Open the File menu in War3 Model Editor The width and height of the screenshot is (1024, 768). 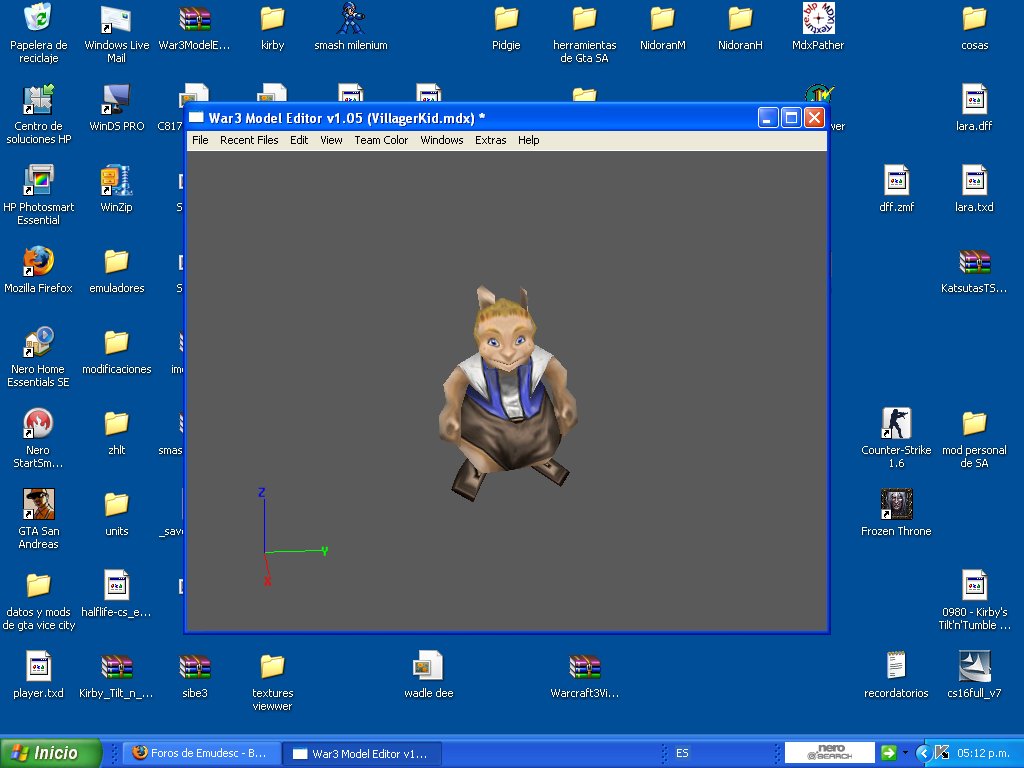coord(200,140)
